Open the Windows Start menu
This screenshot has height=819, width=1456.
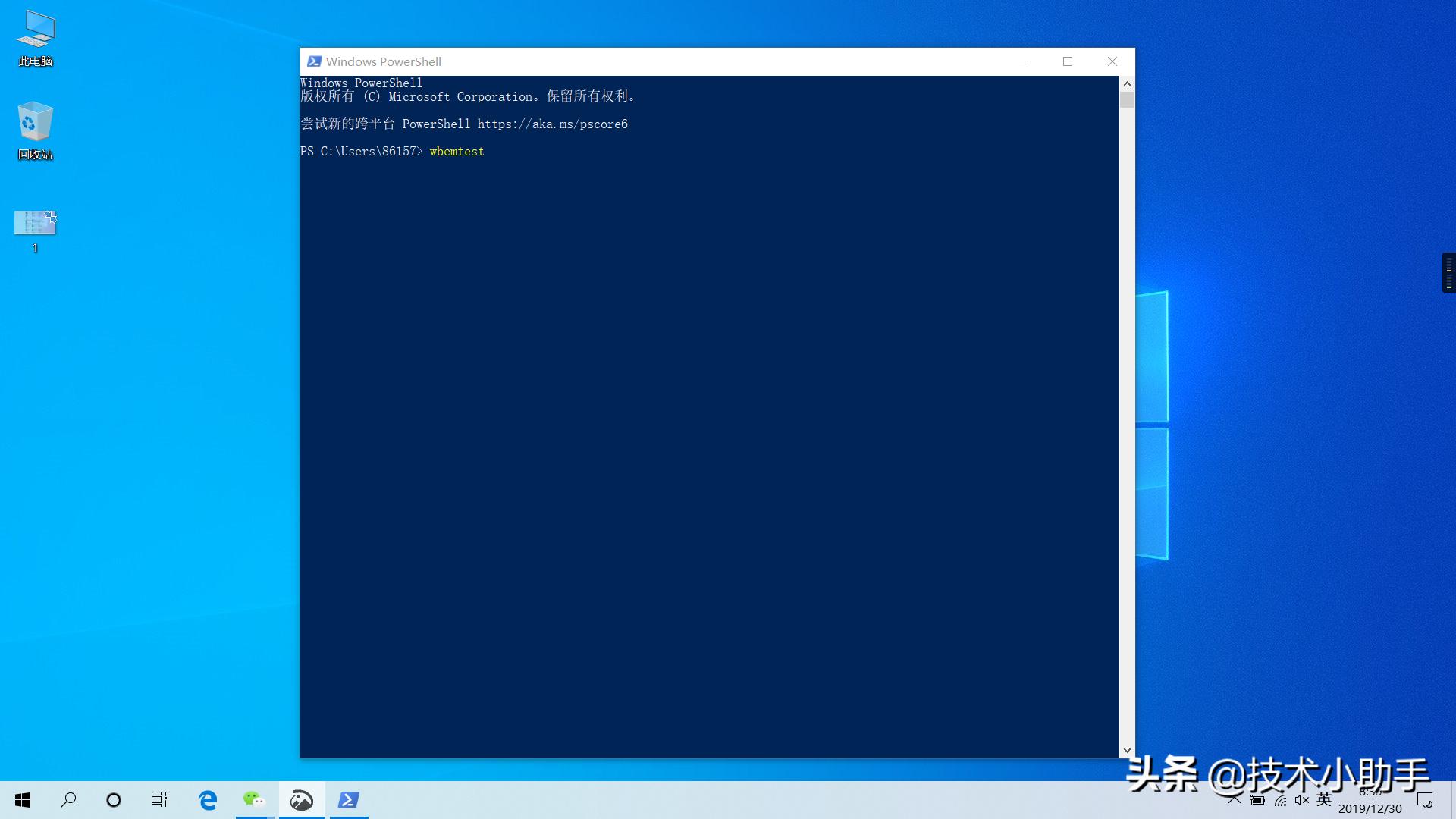(x=23, y=800)
